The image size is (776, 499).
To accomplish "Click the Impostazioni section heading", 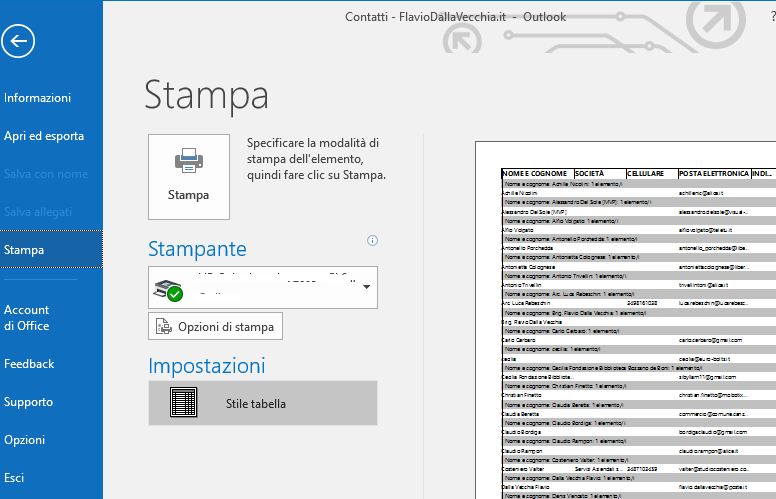I will pyautogui.click(x=206, y=366).
